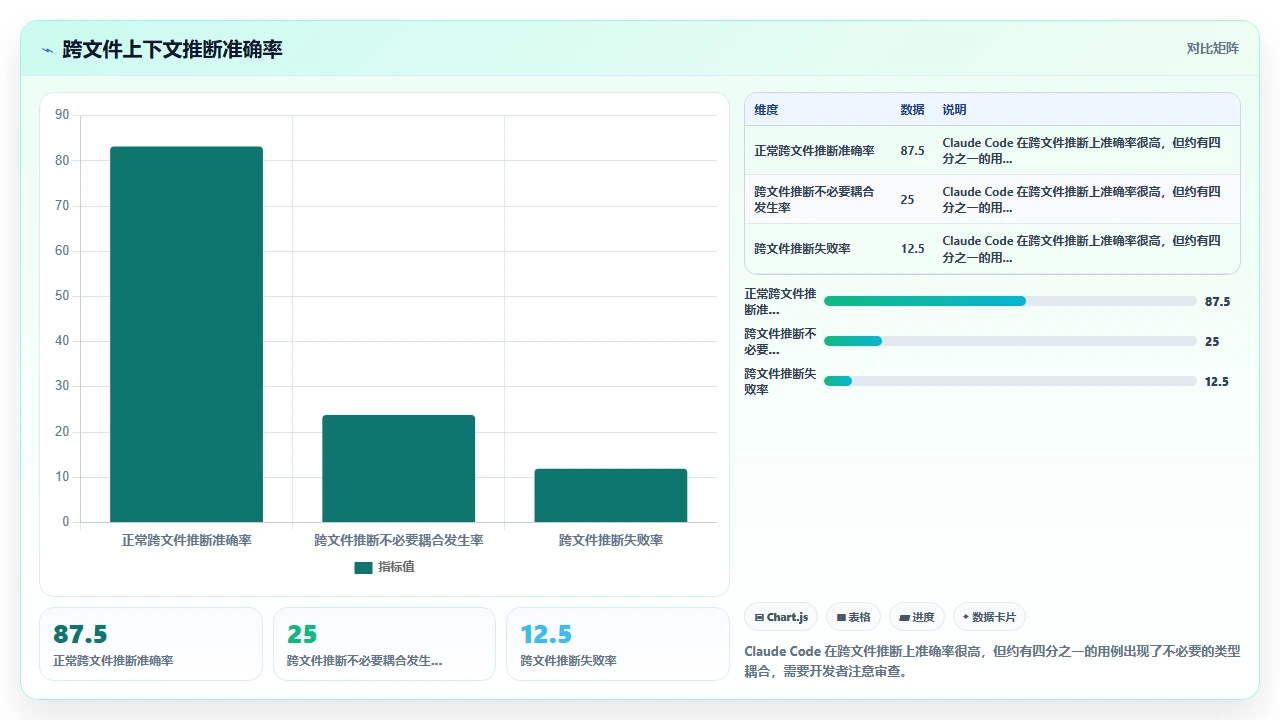1280x720 pixels.
Task: Click the x-axis label 正常跨文件推断准确率
Action: point(186,540)
